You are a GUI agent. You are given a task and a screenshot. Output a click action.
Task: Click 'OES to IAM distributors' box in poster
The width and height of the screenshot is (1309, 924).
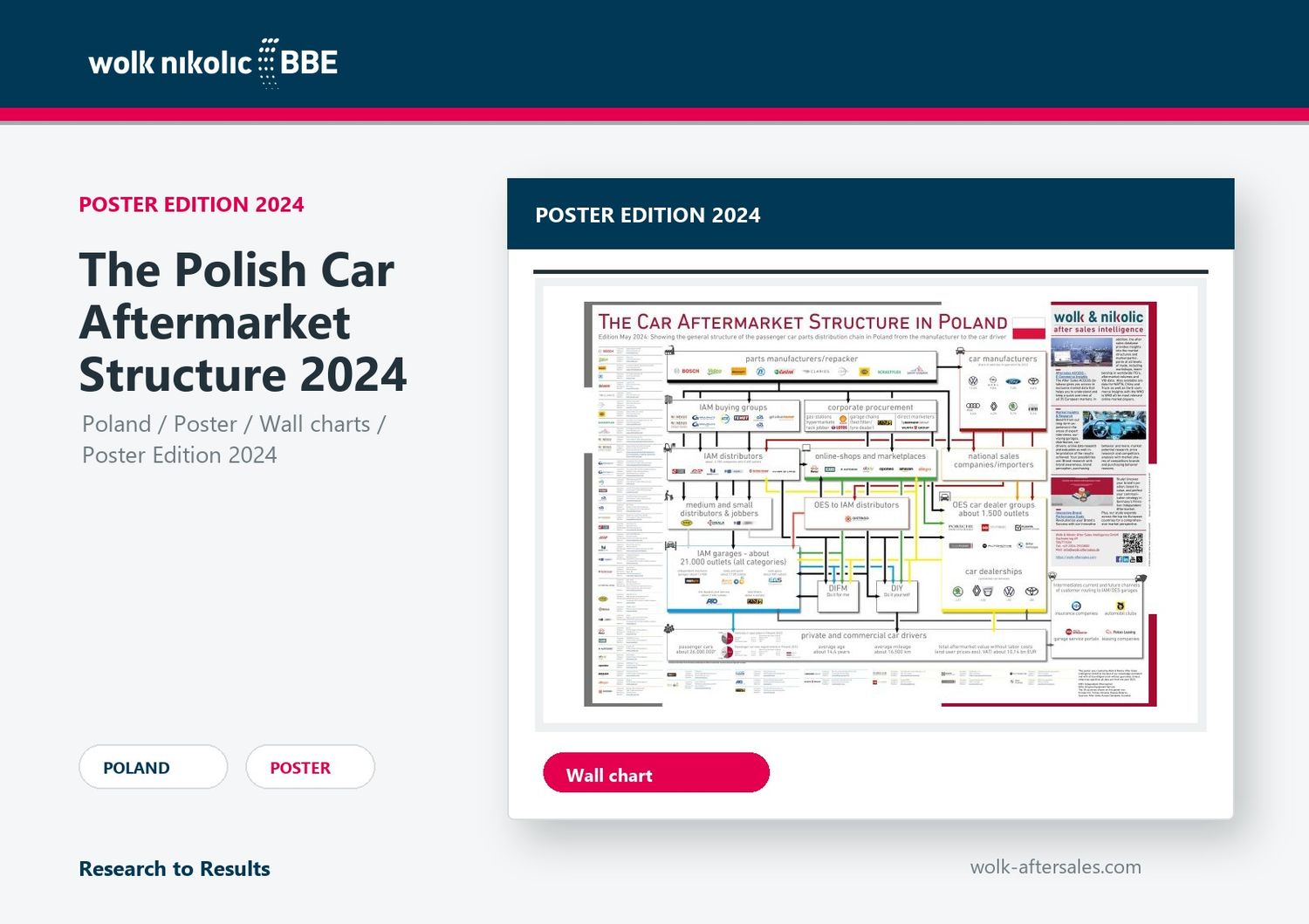856,513
